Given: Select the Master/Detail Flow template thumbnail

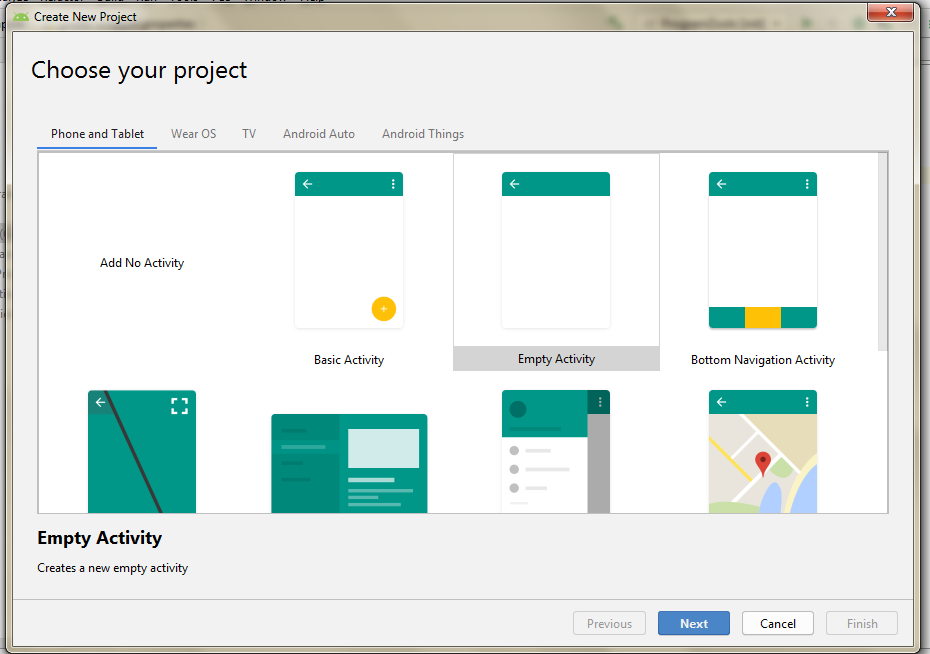Looking at the screenshot, I should tap(349, 463).
